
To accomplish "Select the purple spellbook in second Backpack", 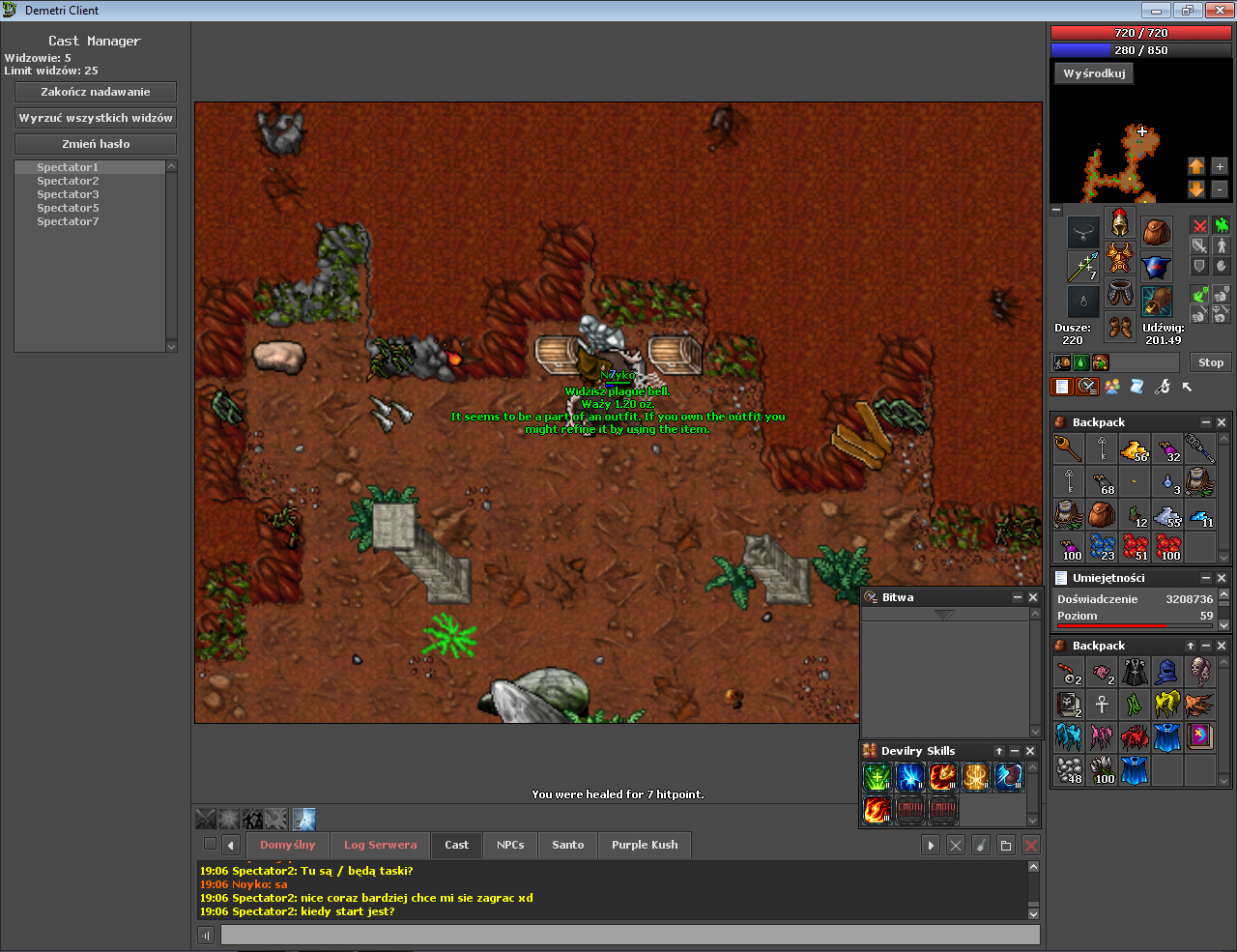I will tap(1200, 737).
